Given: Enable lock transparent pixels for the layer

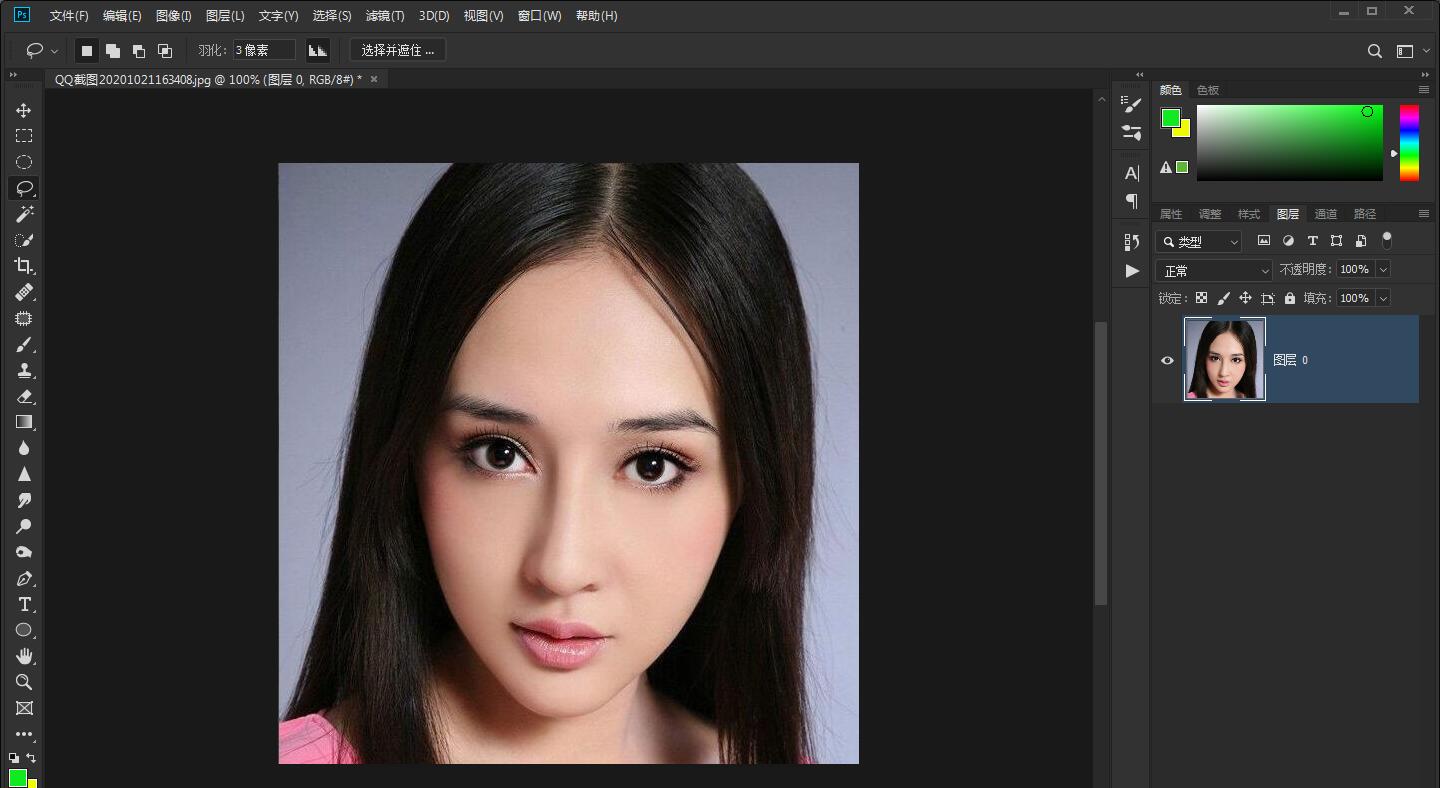Looking at the screenshot, I should 1201,297.
